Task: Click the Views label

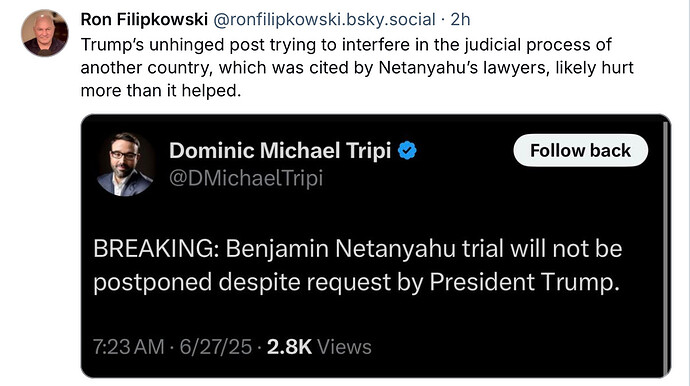Action: click(344, 347)
